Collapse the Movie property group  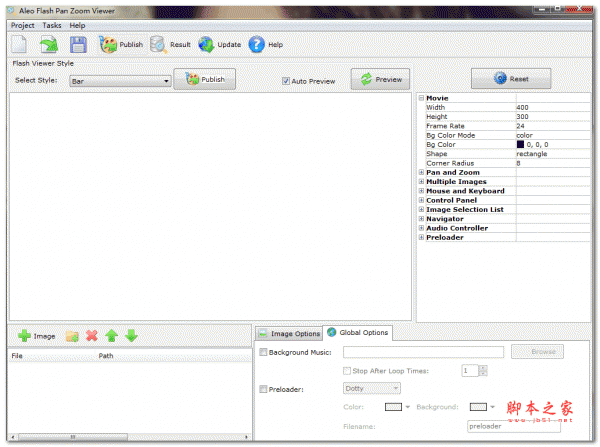point(421,98)
